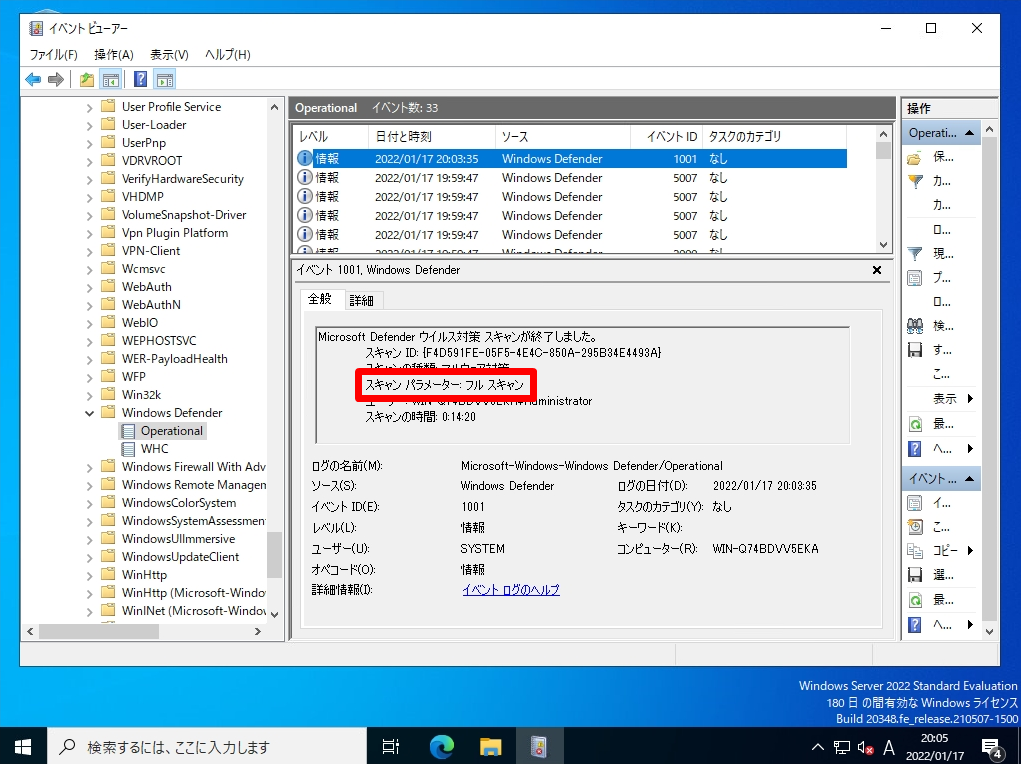Click the save all events disk icon
1021x764 pixels.
(x=915, y=350)
